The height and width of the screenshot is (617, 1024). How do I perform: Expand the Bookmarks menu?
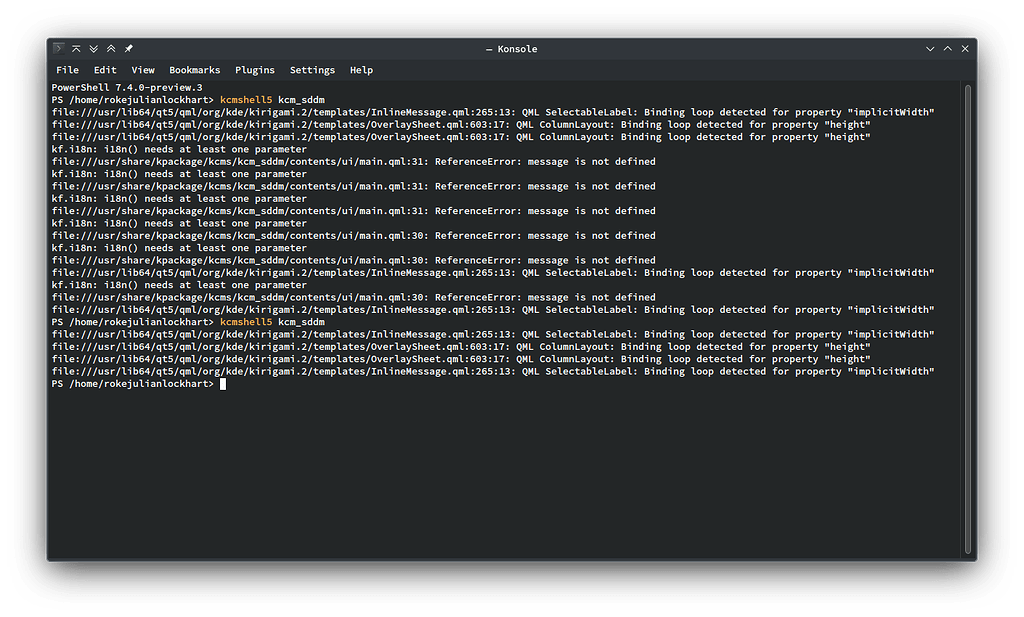(194, 70)
